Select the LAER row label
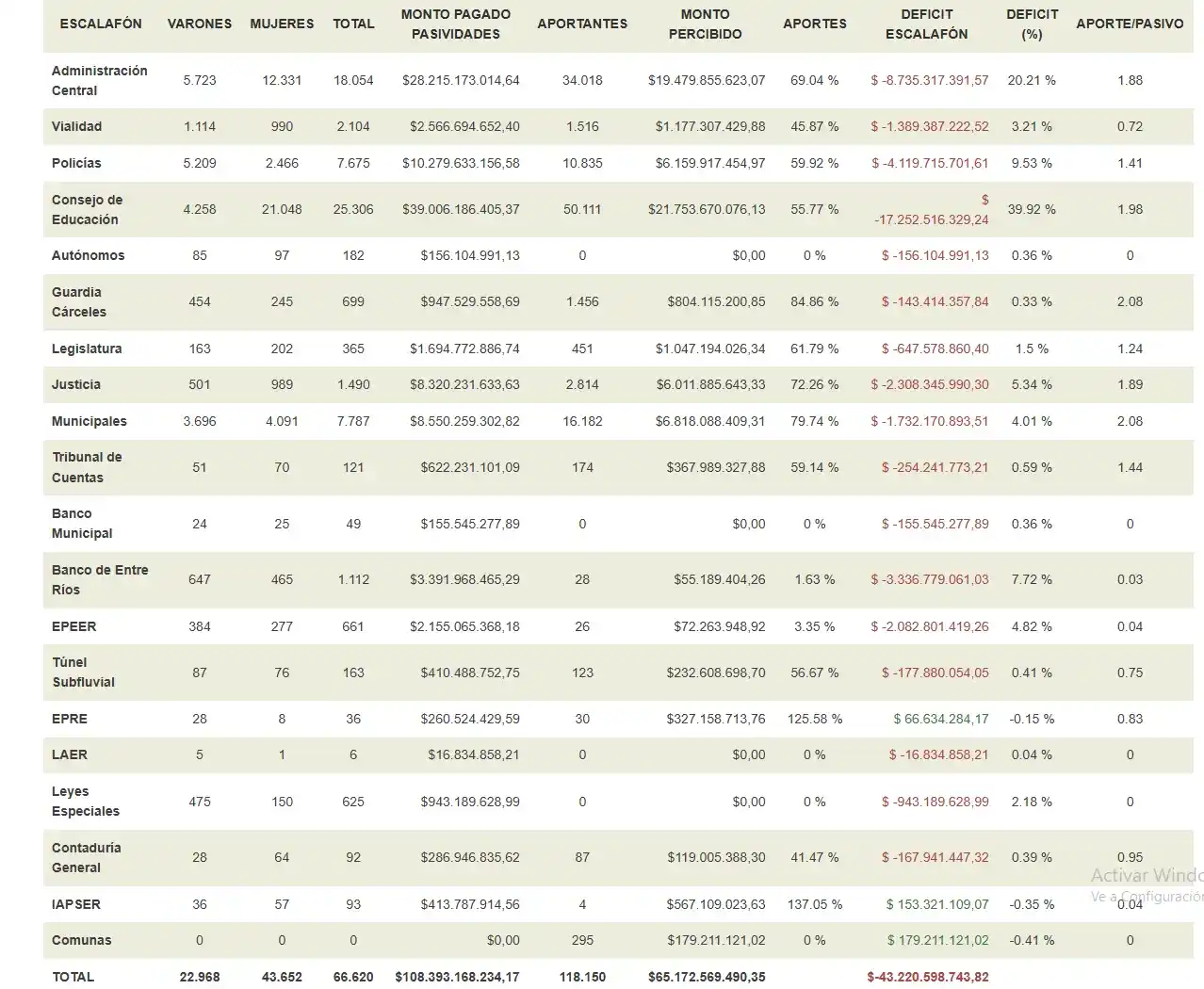1204x989 pixels. pyautogui.click(x=70, y=754)
